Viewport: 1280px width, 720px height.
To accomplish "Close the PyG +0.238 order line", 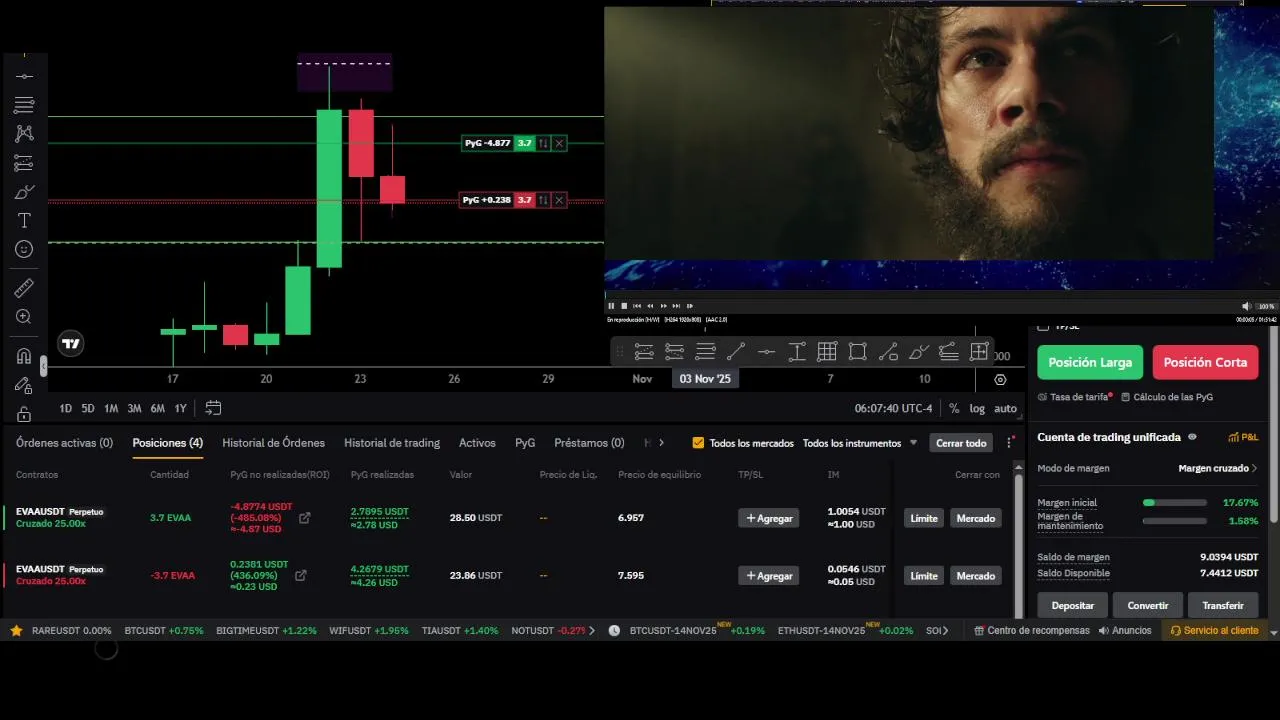I will coord(559,200).
